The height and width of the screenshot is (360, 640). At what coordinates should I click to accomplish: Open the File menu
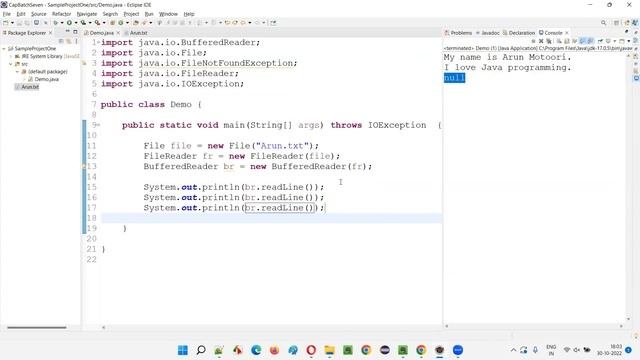point(7,14)
